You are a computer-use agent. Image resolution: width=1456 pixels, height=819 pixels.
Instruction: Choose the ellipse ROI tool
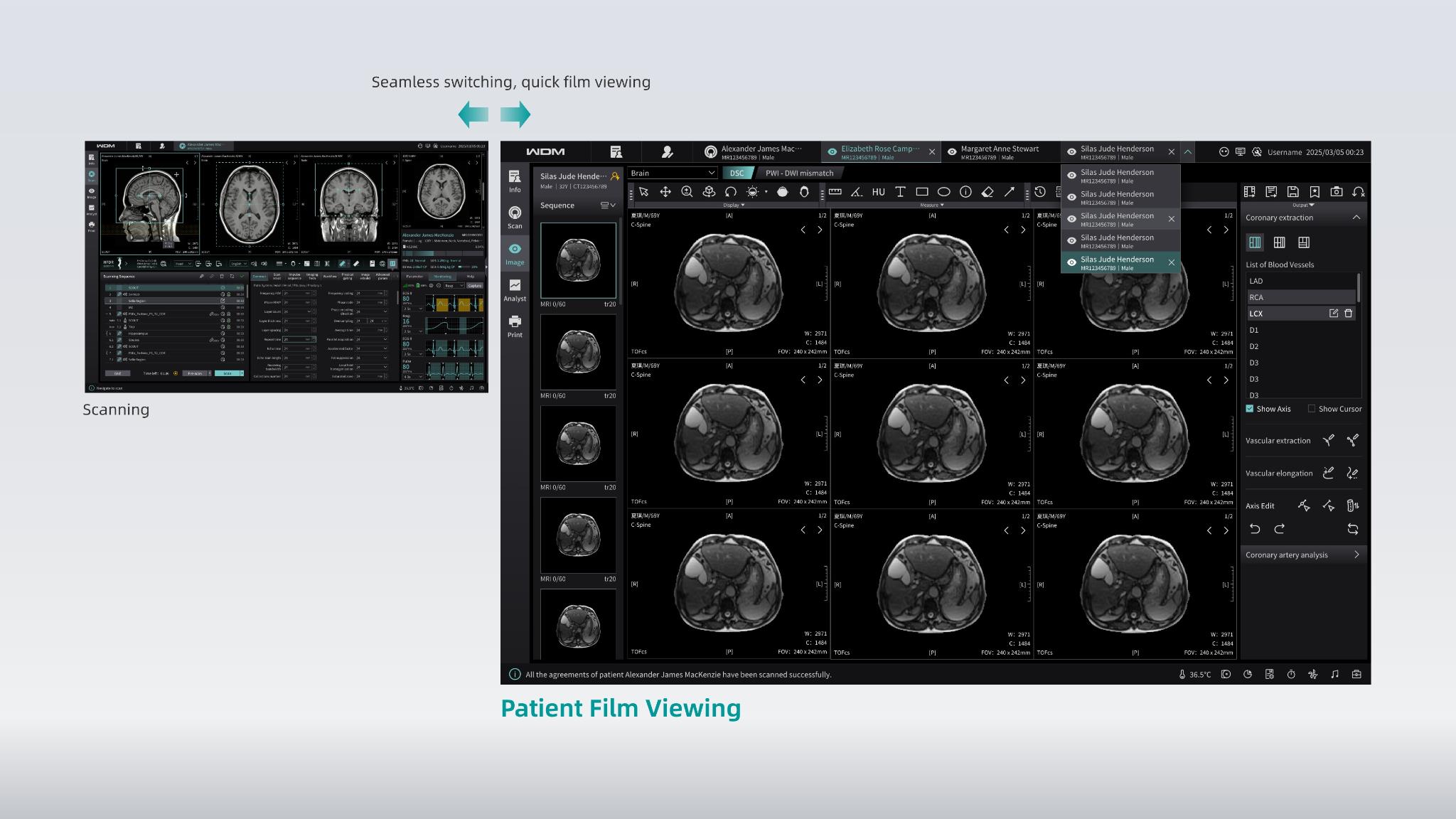pyautogui.click(x=943, y=192)
